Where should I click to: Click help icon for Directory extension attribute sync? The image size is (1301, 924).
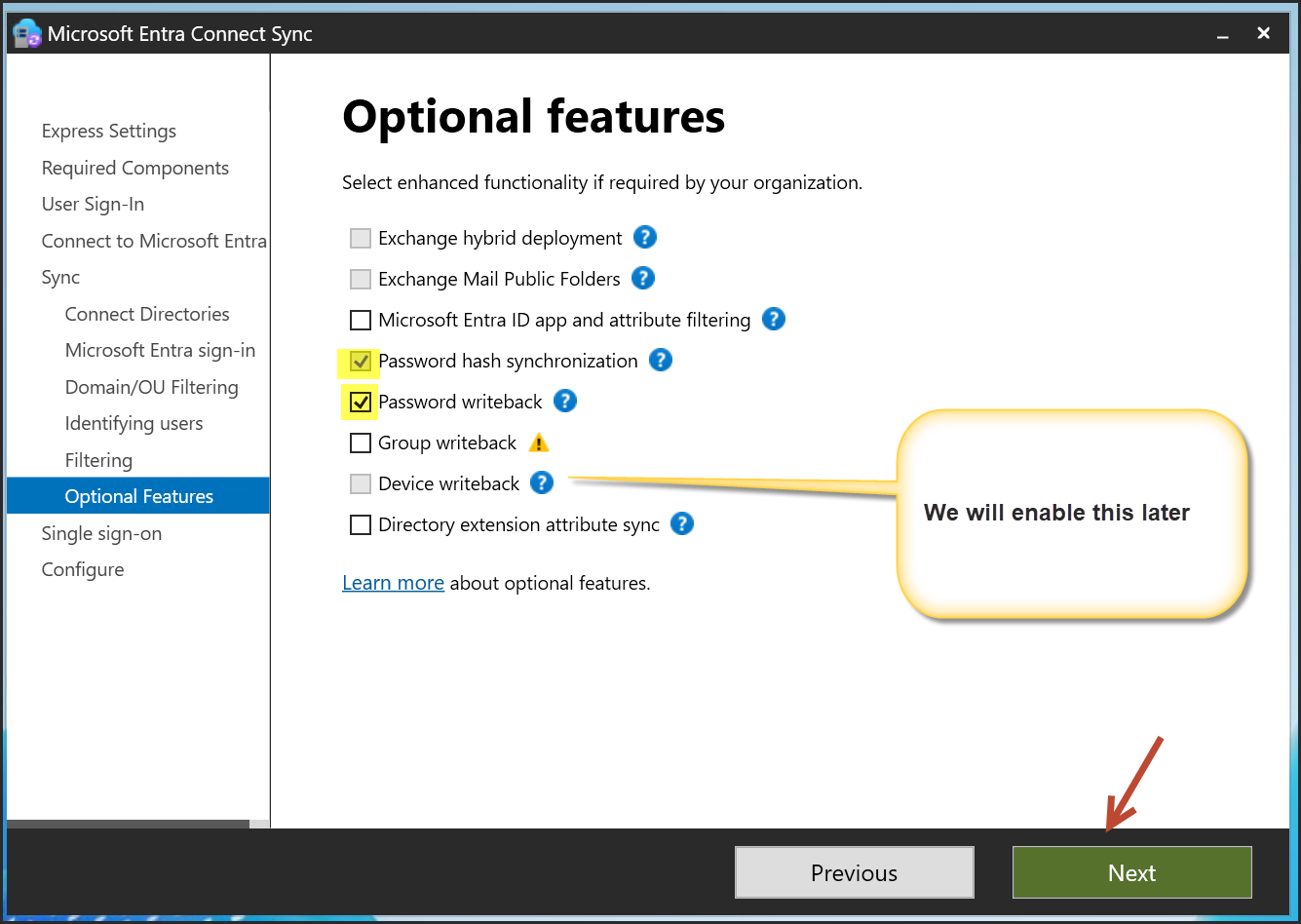click(682, 523)
